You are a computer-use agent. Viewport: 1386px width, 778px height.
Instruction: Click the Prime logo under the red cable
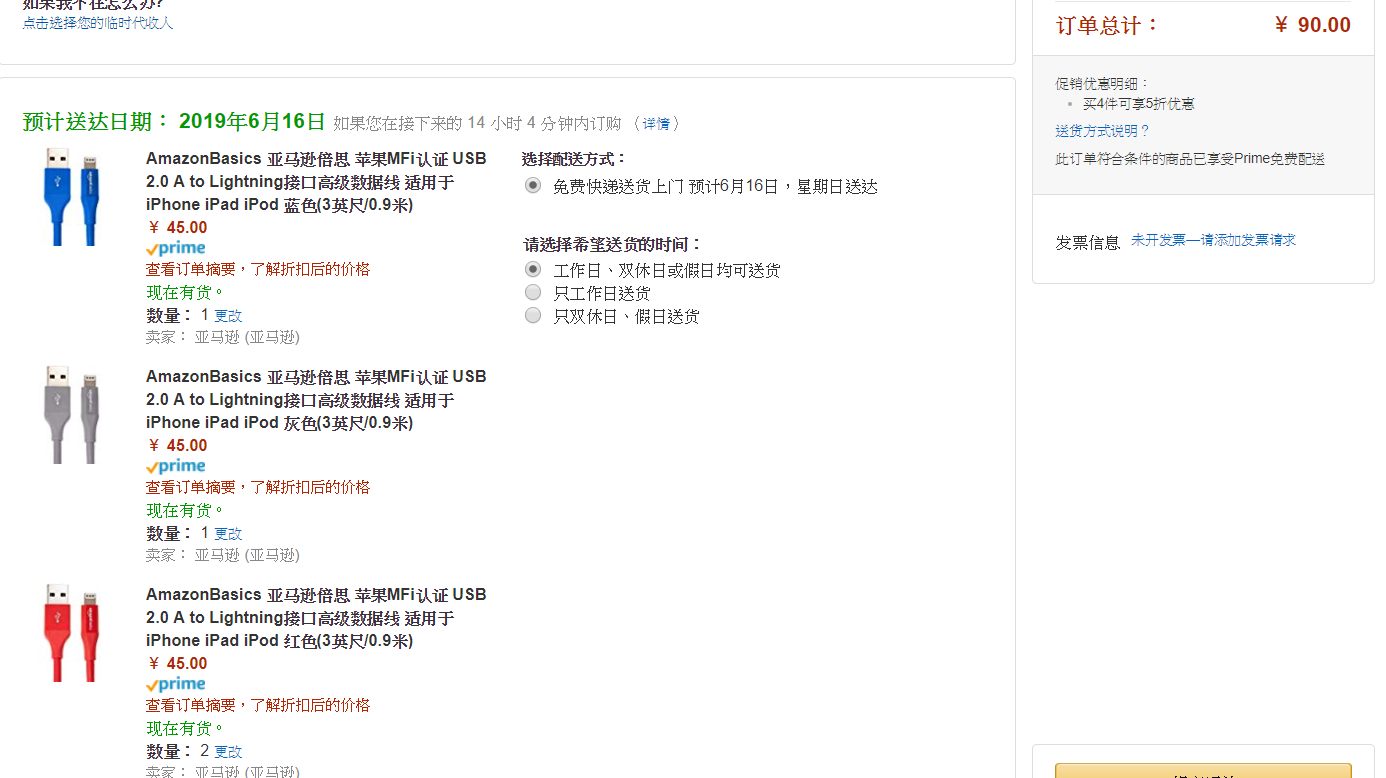(176, 684)
